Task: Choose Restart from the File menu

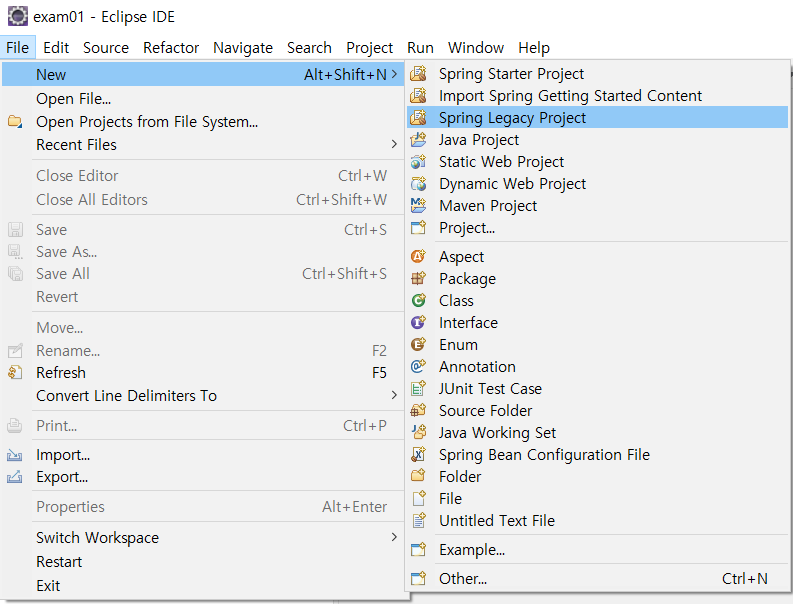Action: 203,562
